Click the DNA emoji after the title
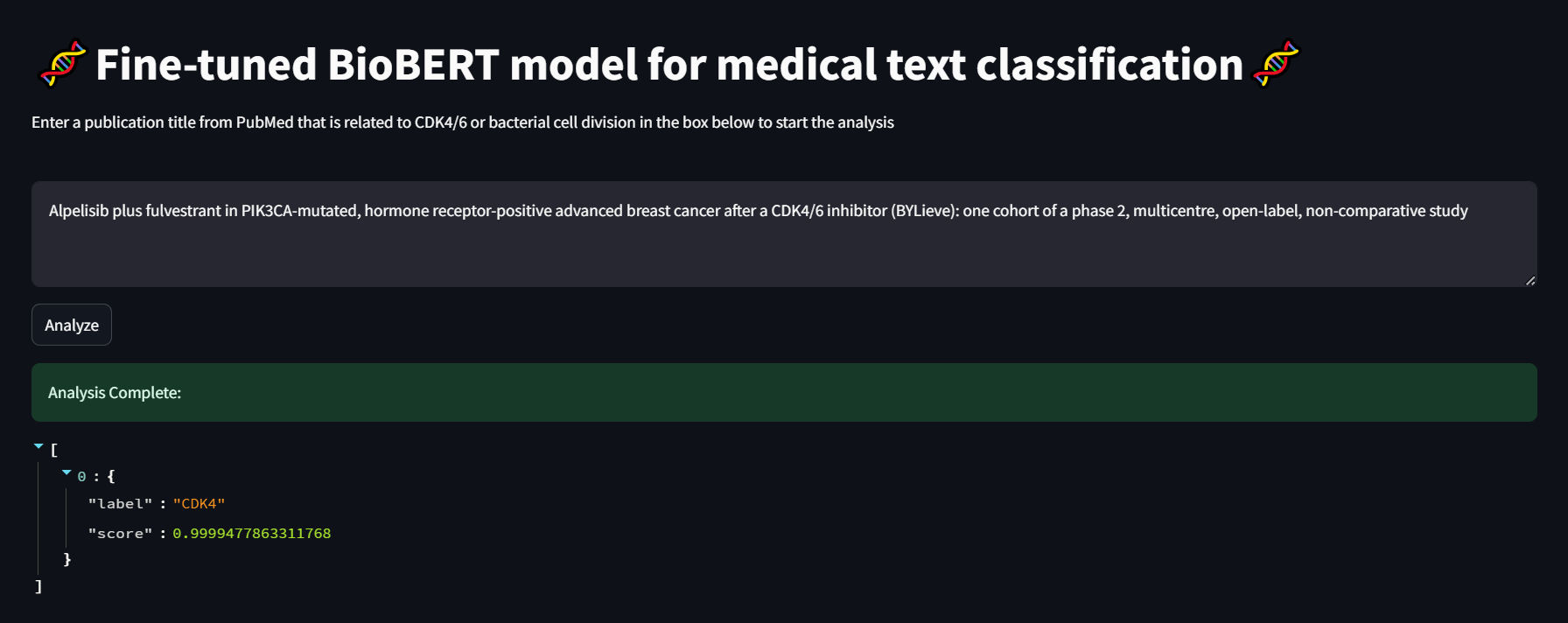The width and height of the screenshot is (1568, 623). 1276,64
